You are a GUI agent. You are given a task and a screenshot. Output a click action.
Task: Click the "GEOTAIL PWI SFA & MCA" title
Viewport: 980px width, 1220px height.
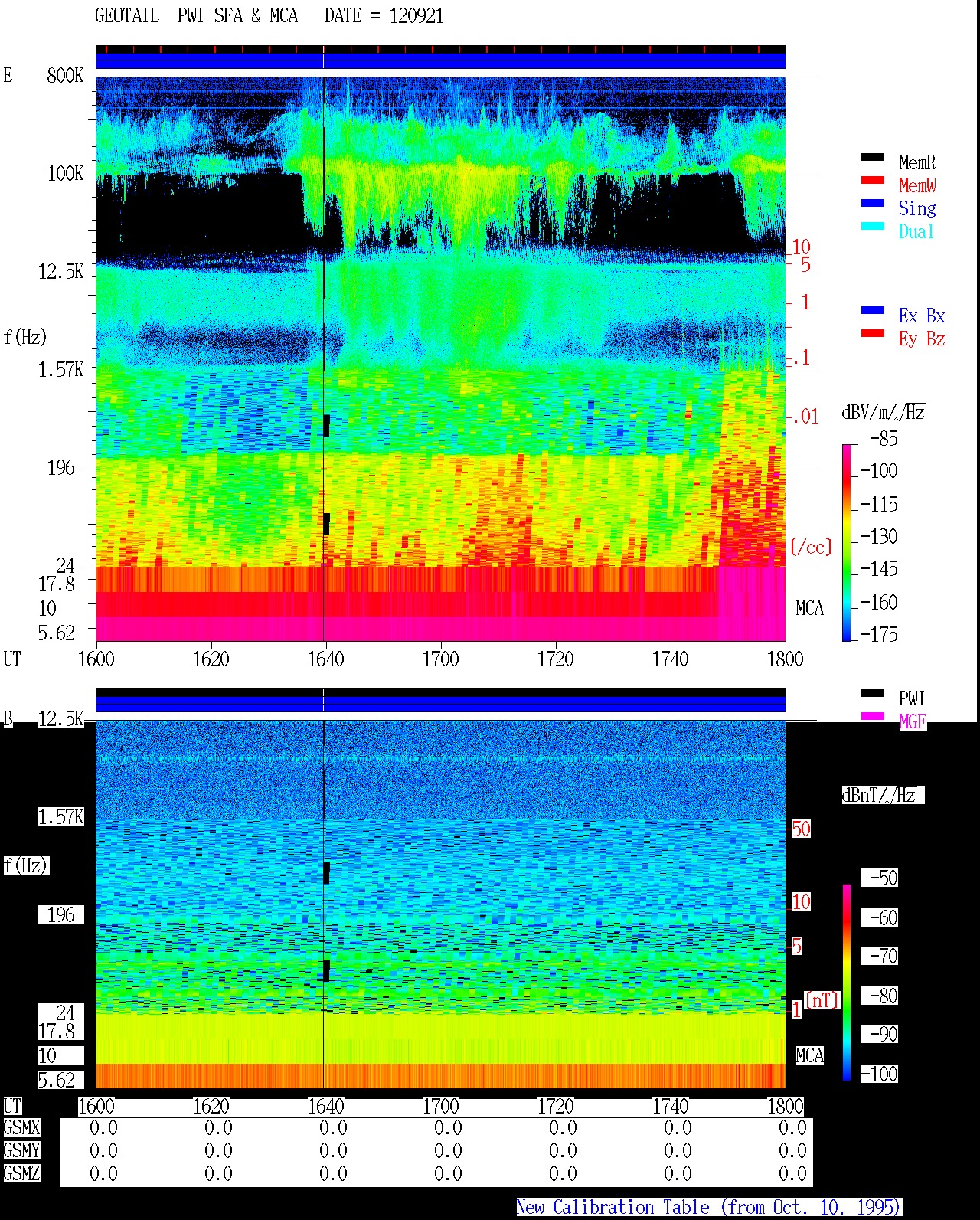(197, 16)
